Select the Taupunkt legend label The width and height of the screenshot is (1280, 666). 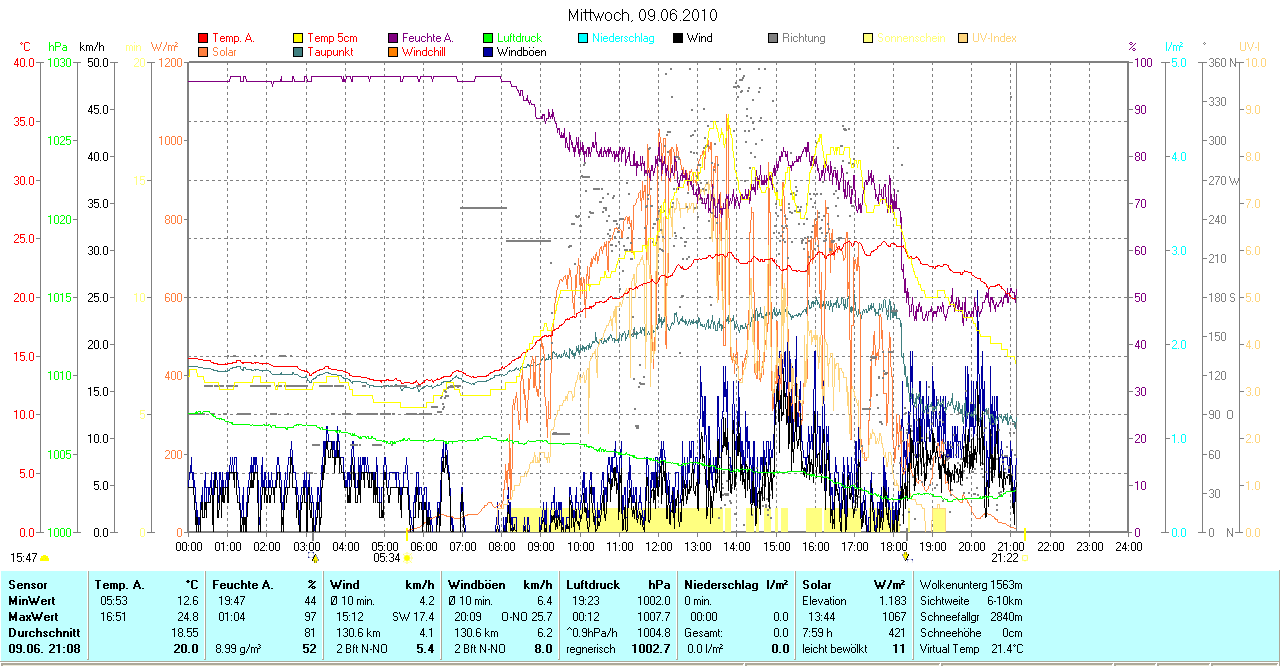328,52
